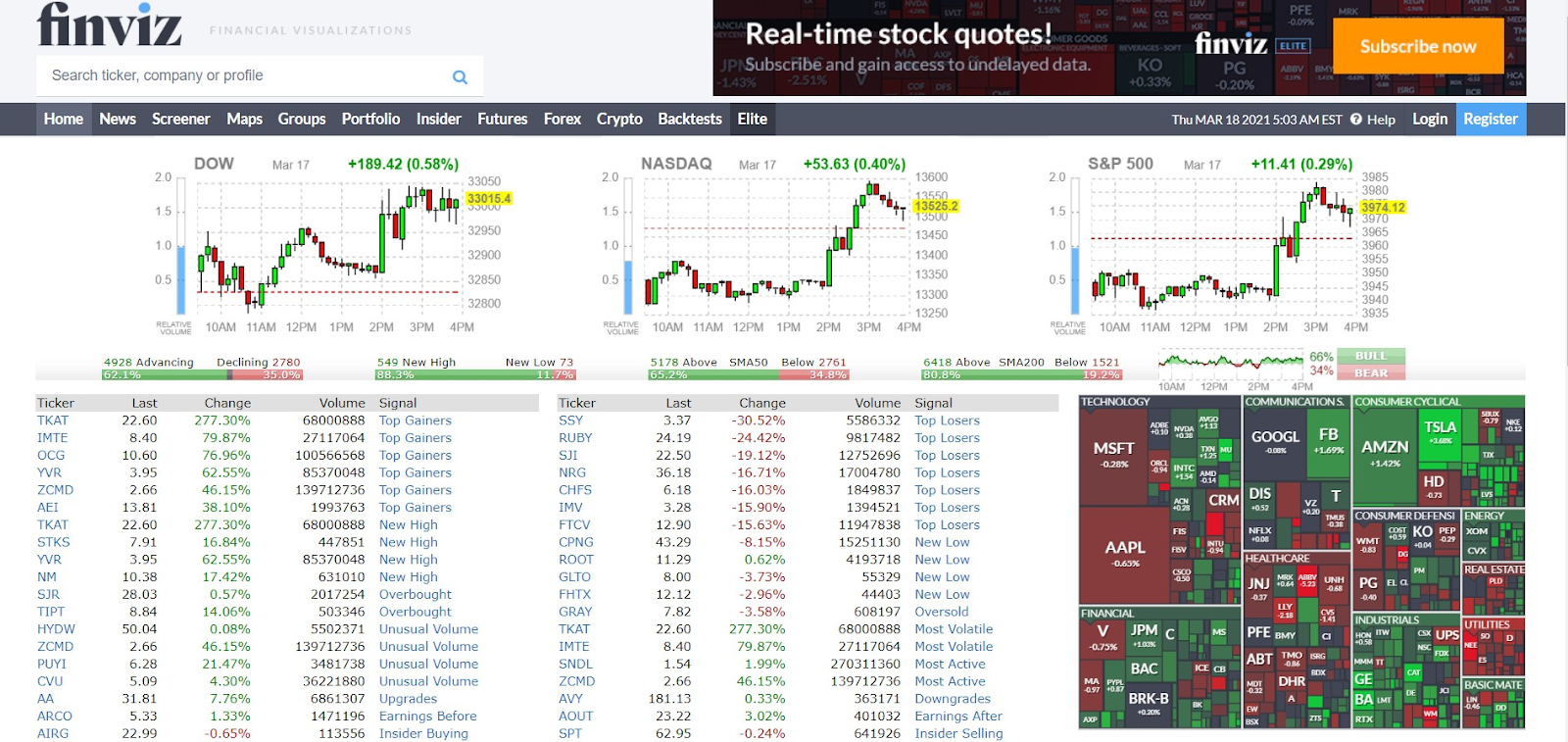The width and height of the screenshot is (1568, 742).
Task: Open NM ticker link
Action: (x=47, y=577)
